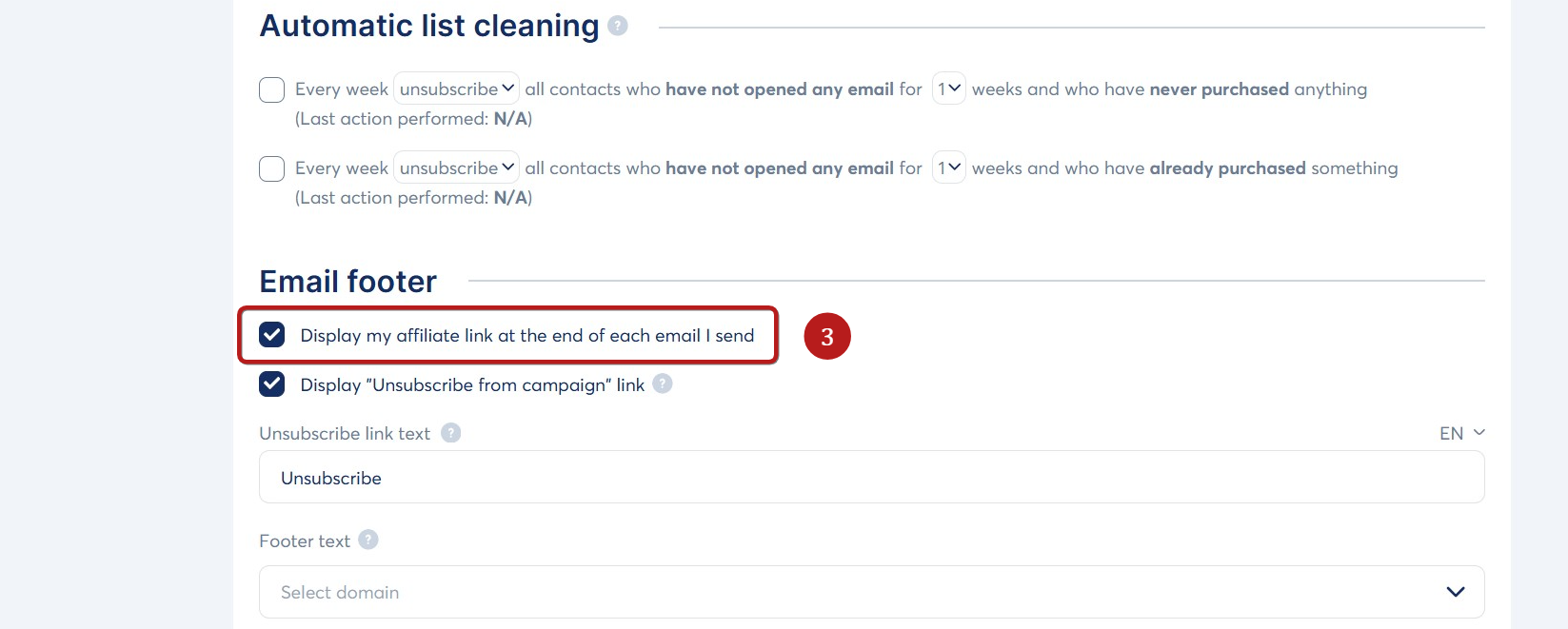Click the chevron icon on Select domain field

[1456, 592]
